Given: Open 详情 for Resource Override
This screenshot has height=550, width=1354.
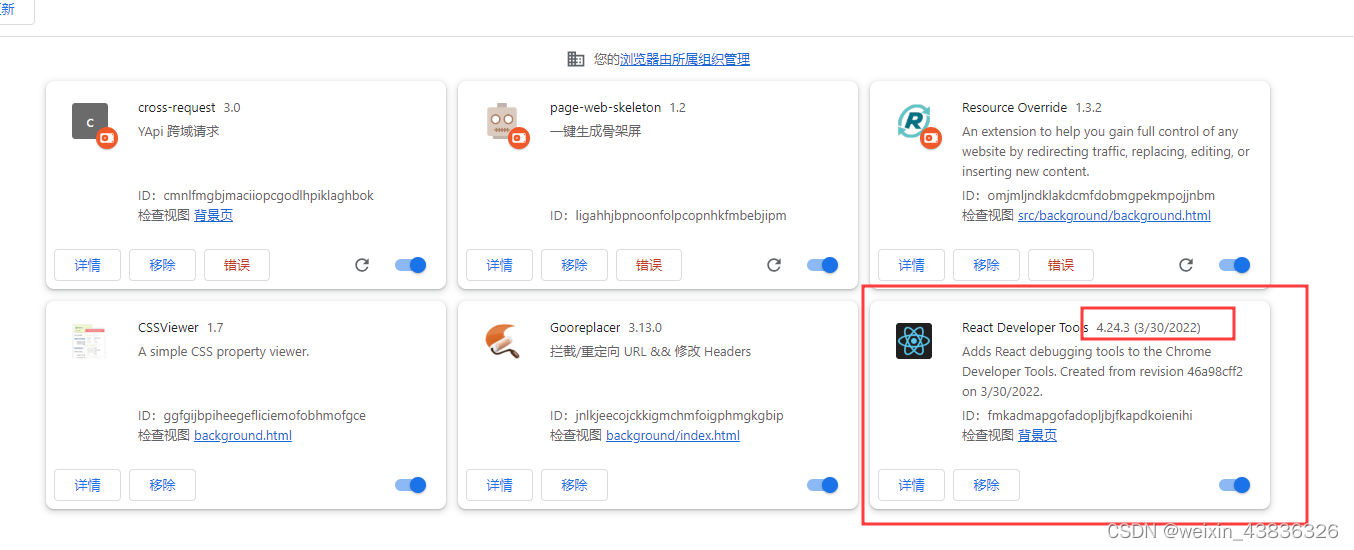Looking at the screenshot, I should (911, 265).
